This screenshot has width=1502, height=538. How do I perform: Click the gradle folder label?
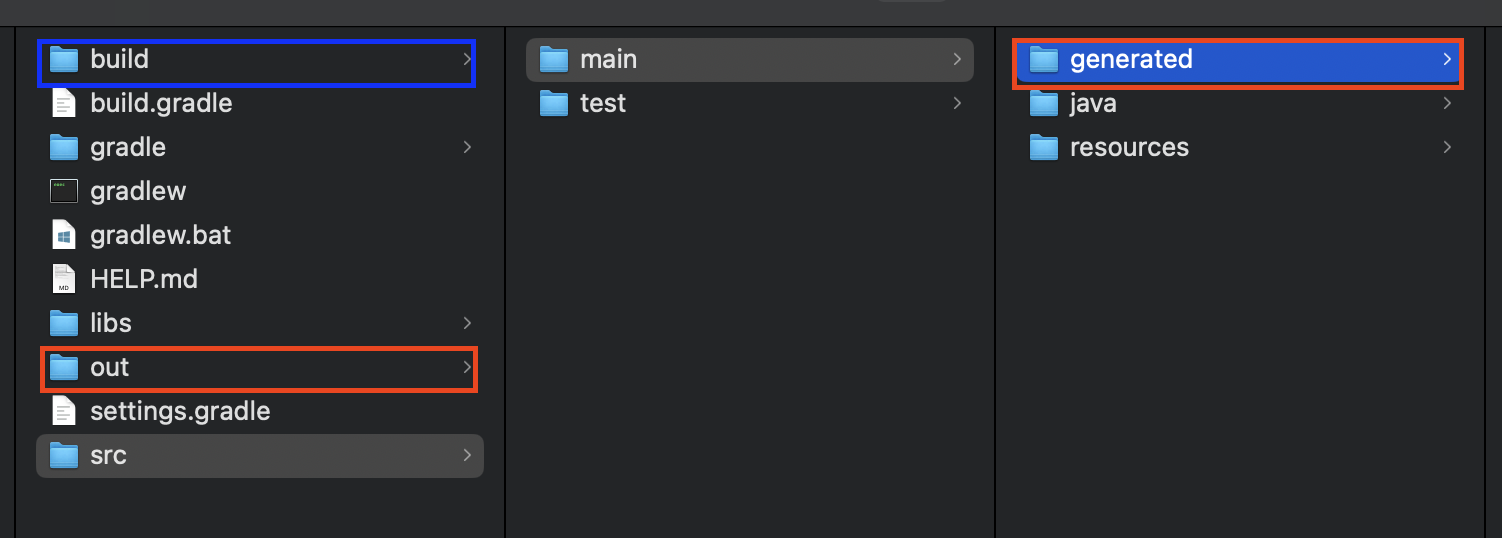[128, 147]
